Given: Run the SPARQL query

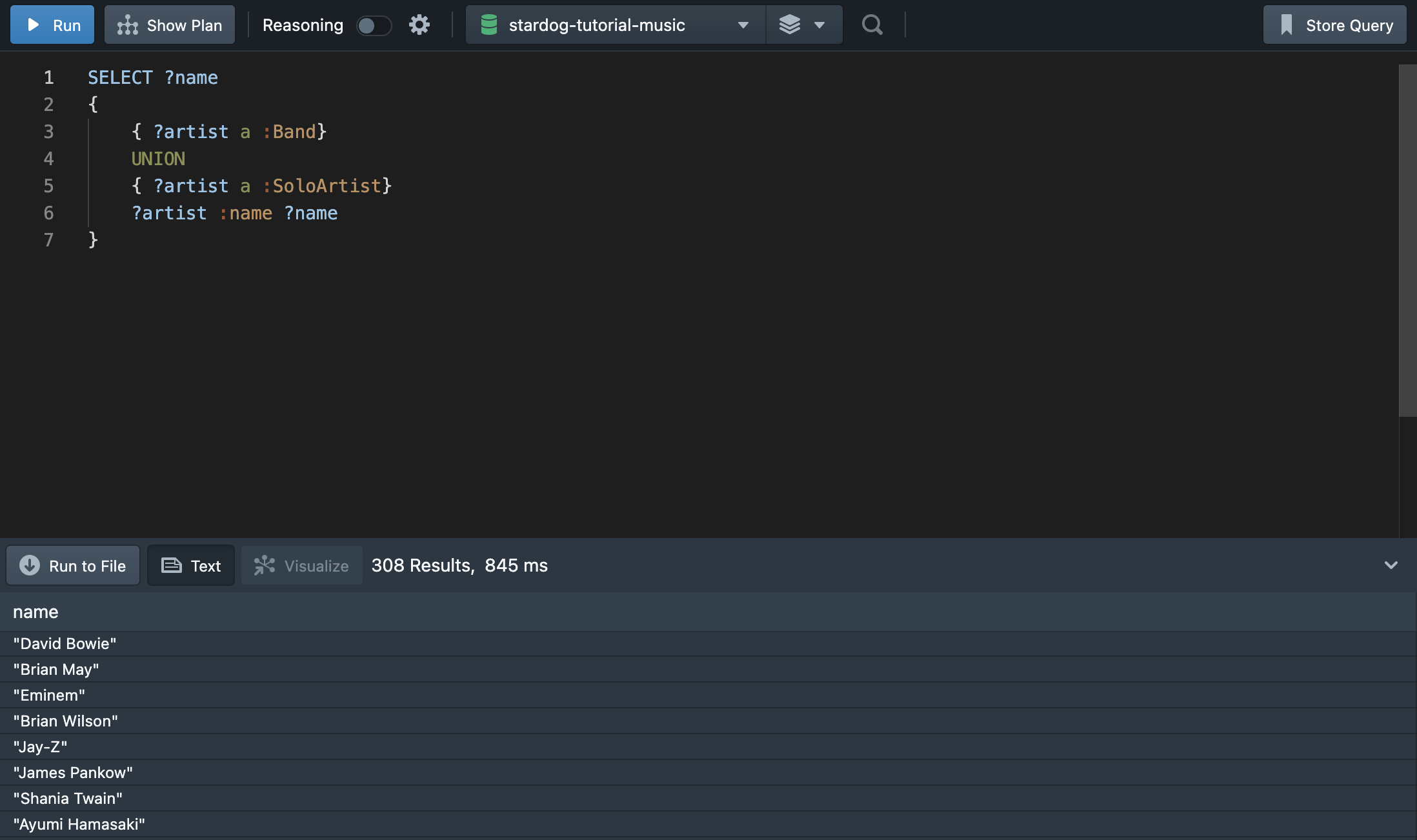Looking at the screenshot, I should (52, 25).
